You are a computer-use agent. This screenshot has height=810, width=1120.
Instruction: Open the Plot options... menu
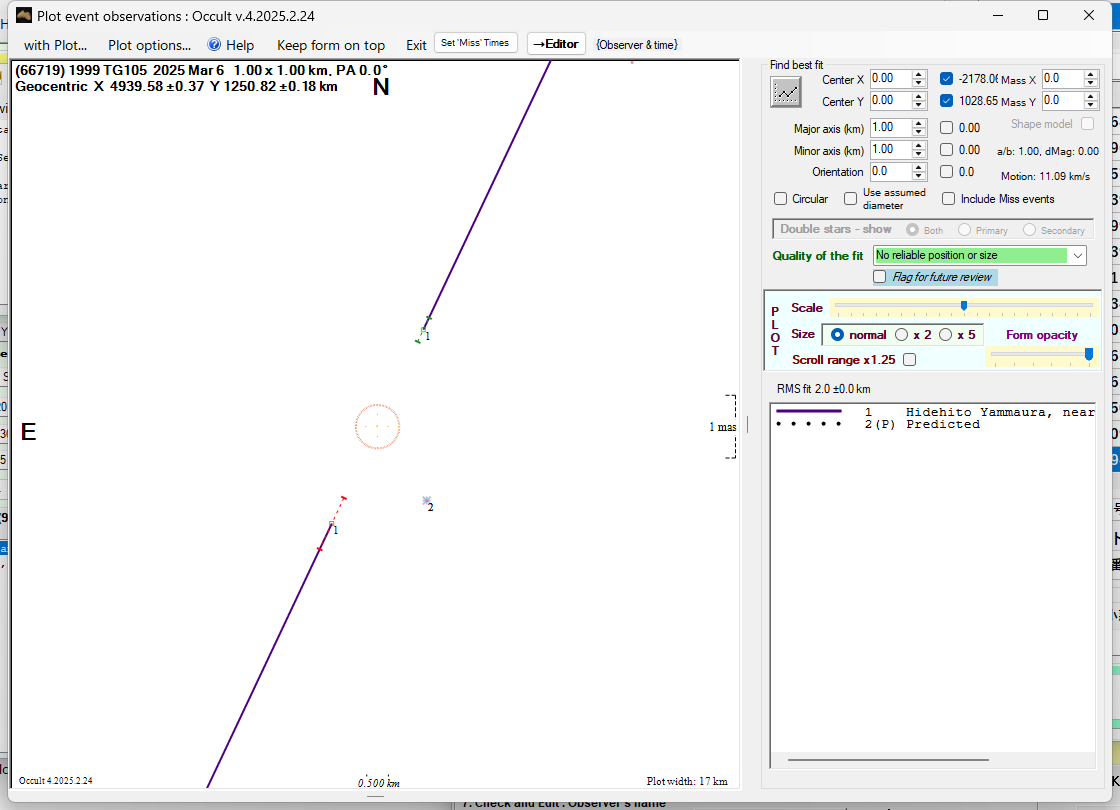[x=149, y=45]
